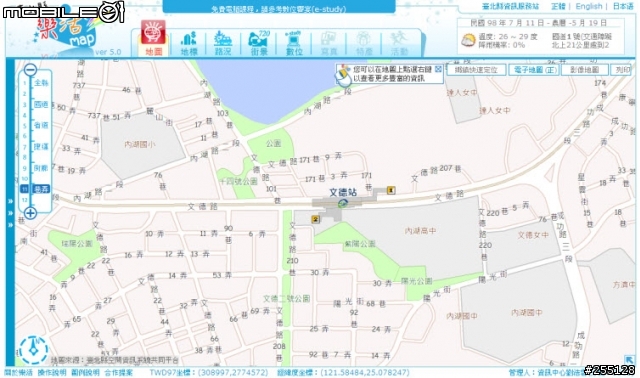Set zoom to 街廓 street block level
The width and height of the screenshot is (640, 378).
pyautogui.click(x=41, y=168)
